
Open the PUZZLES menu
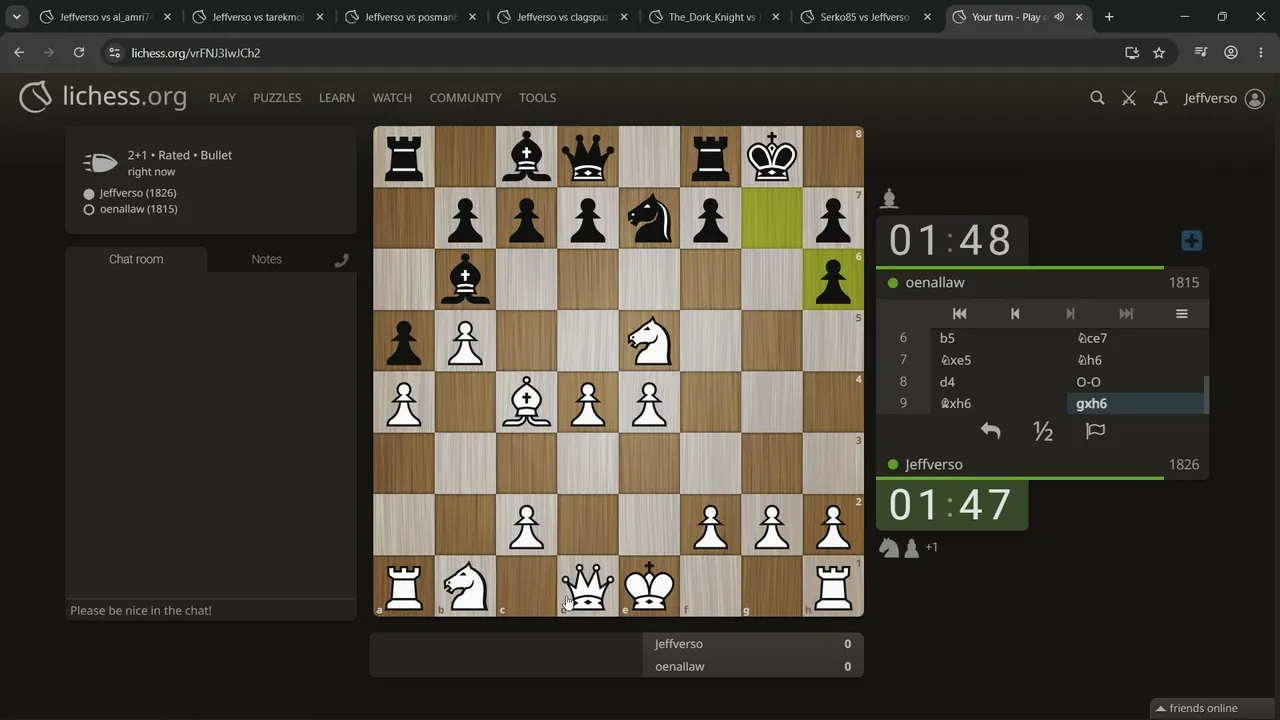pos(277,98)
